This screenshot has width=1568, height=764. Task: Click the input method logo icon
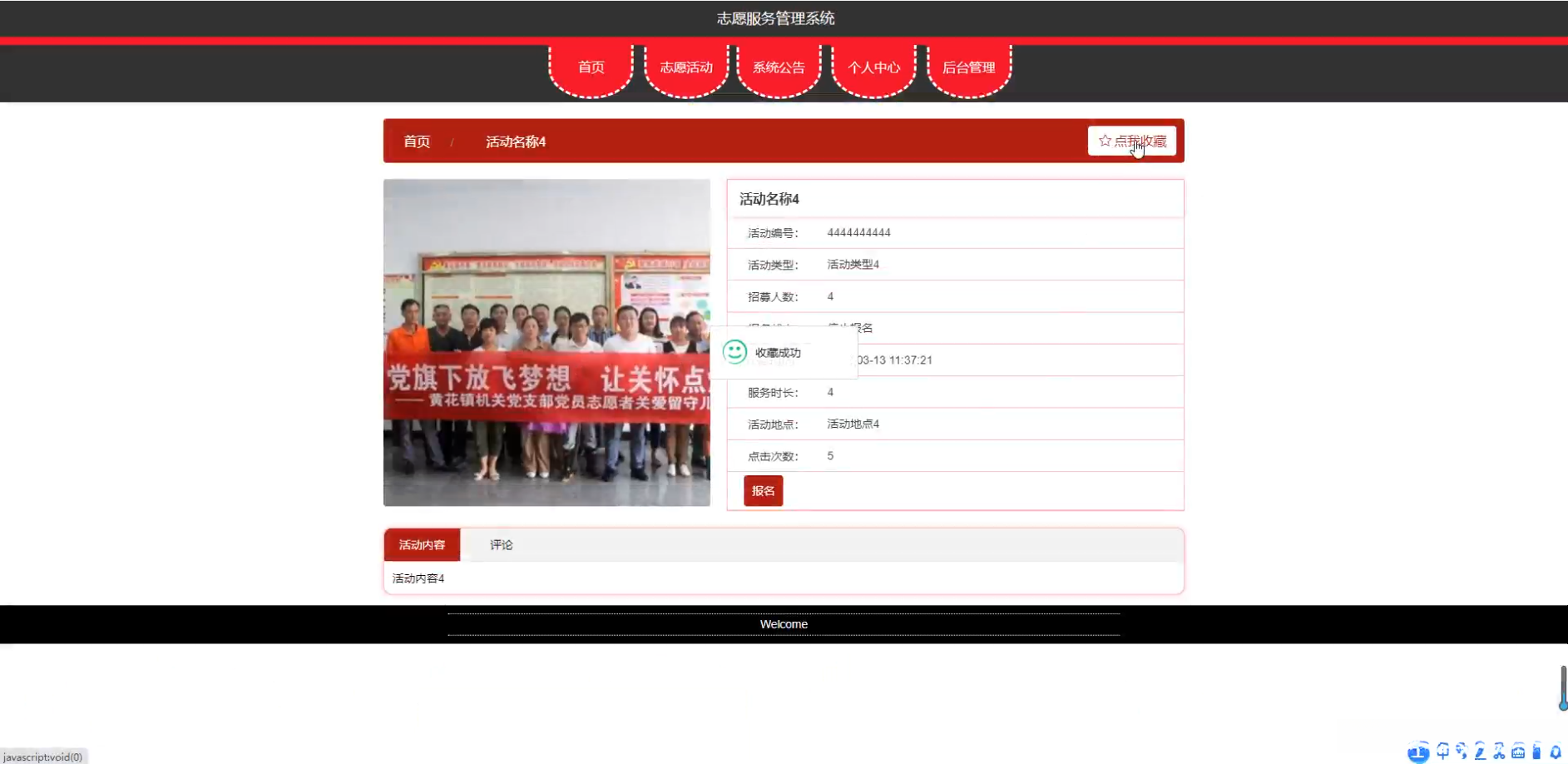click(x=1418, y=752)
